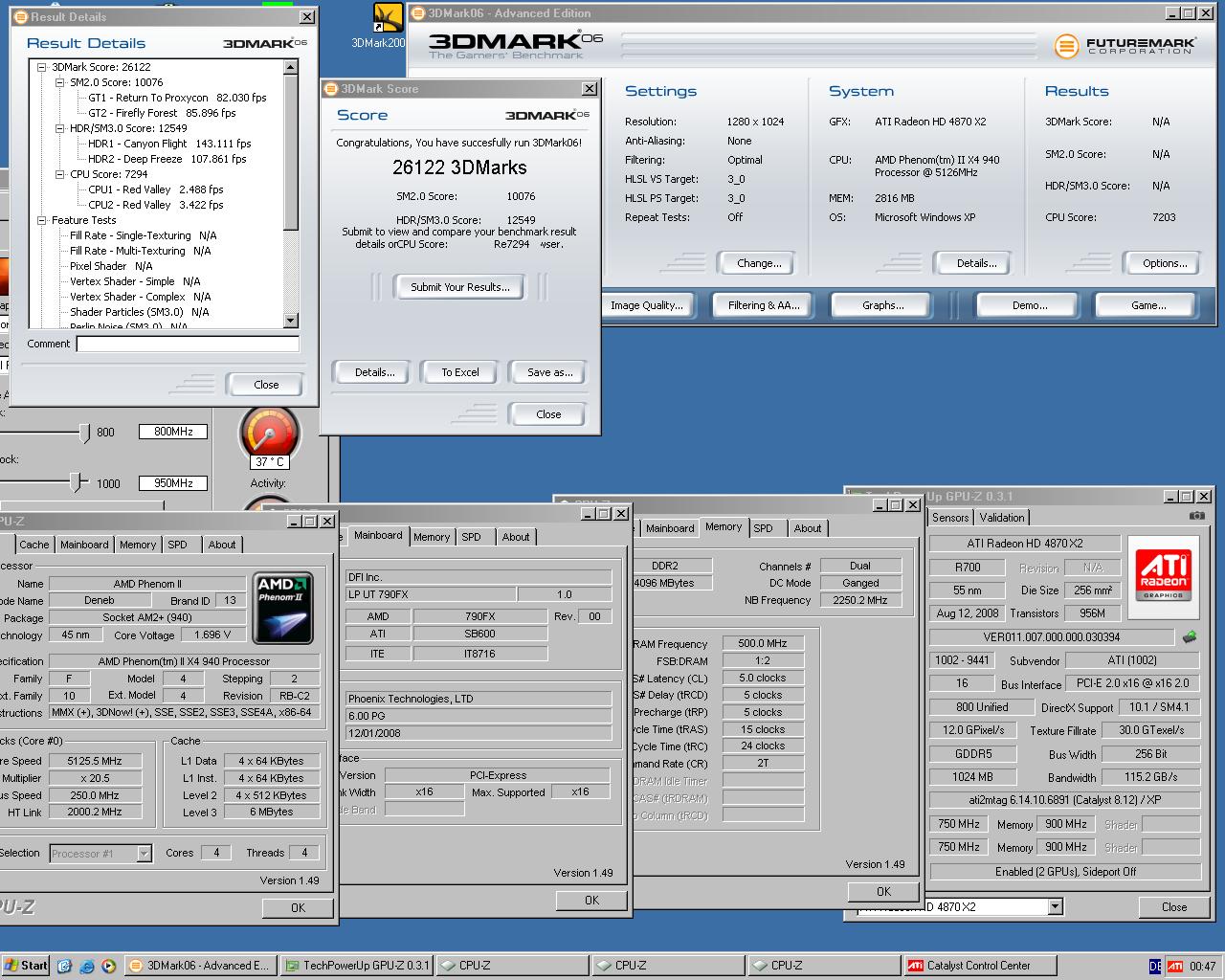The height and width of the screenshot is (980, 1225).
Task: Collapse the HDR/SM3.0 Score: 12549 node
Action: 60,128
